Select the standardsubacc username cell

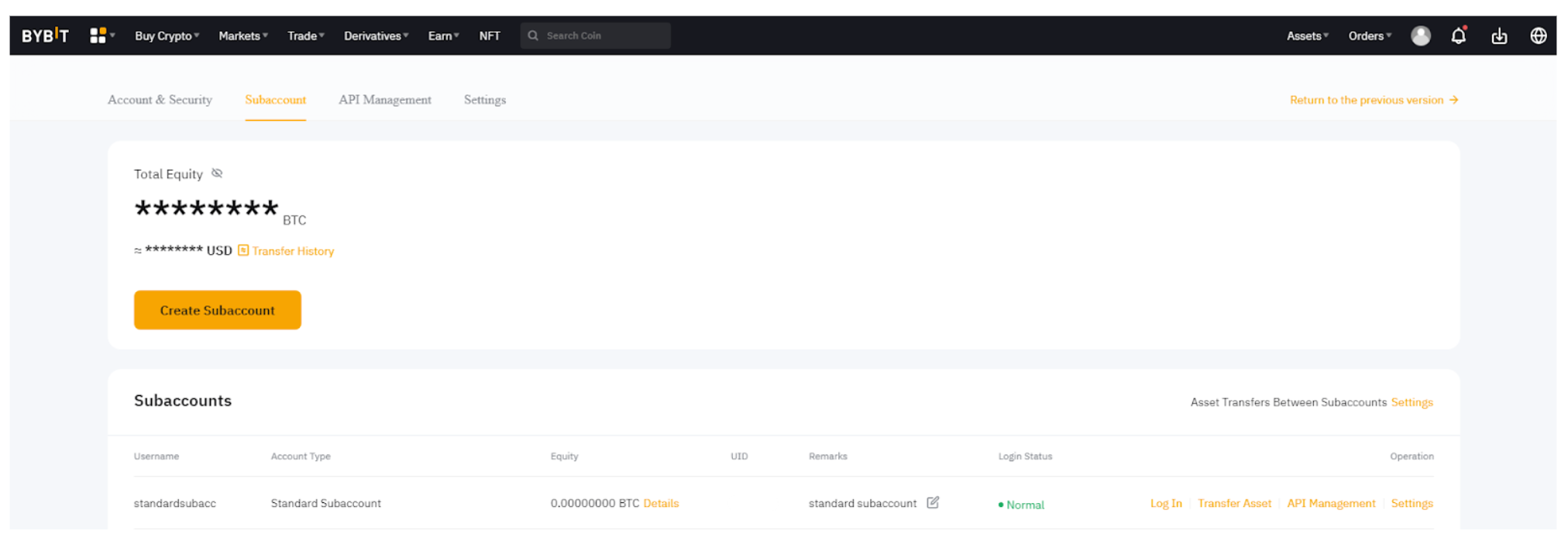pos(175,503)
